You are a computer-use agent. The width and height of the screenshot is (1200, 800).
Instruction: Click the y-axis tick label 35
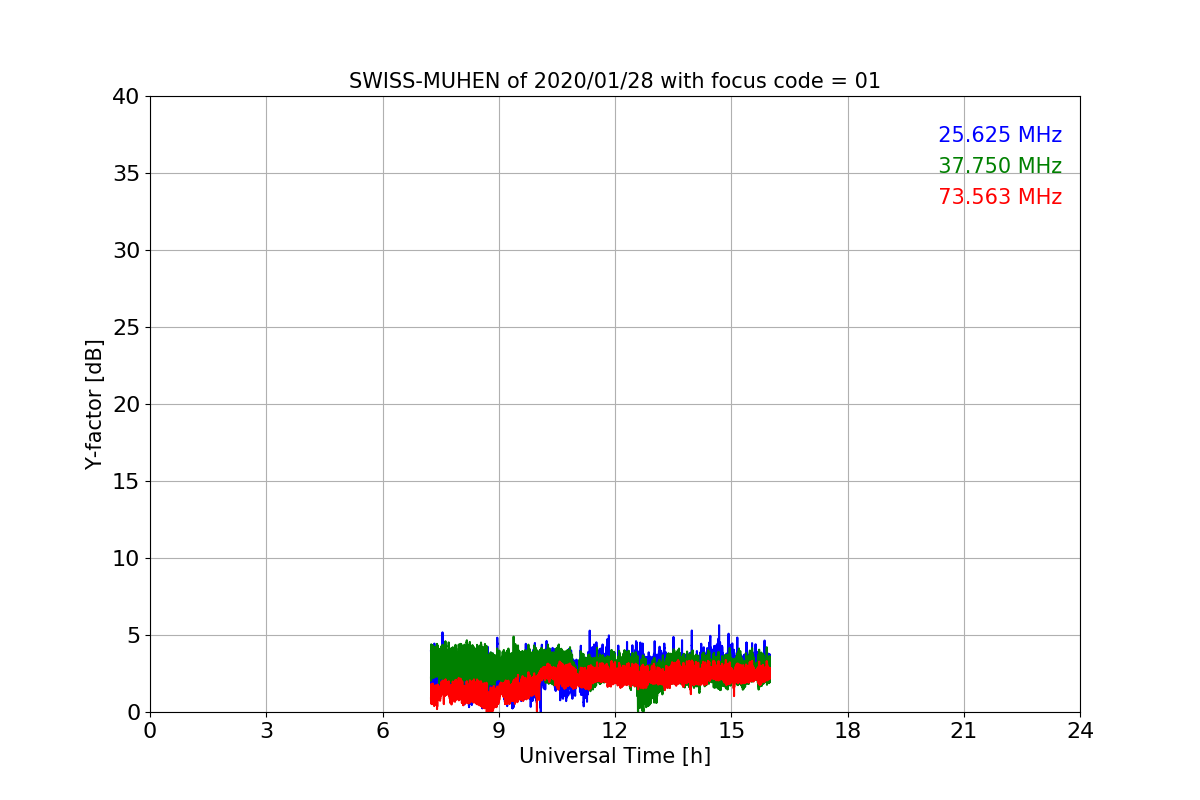126,174
